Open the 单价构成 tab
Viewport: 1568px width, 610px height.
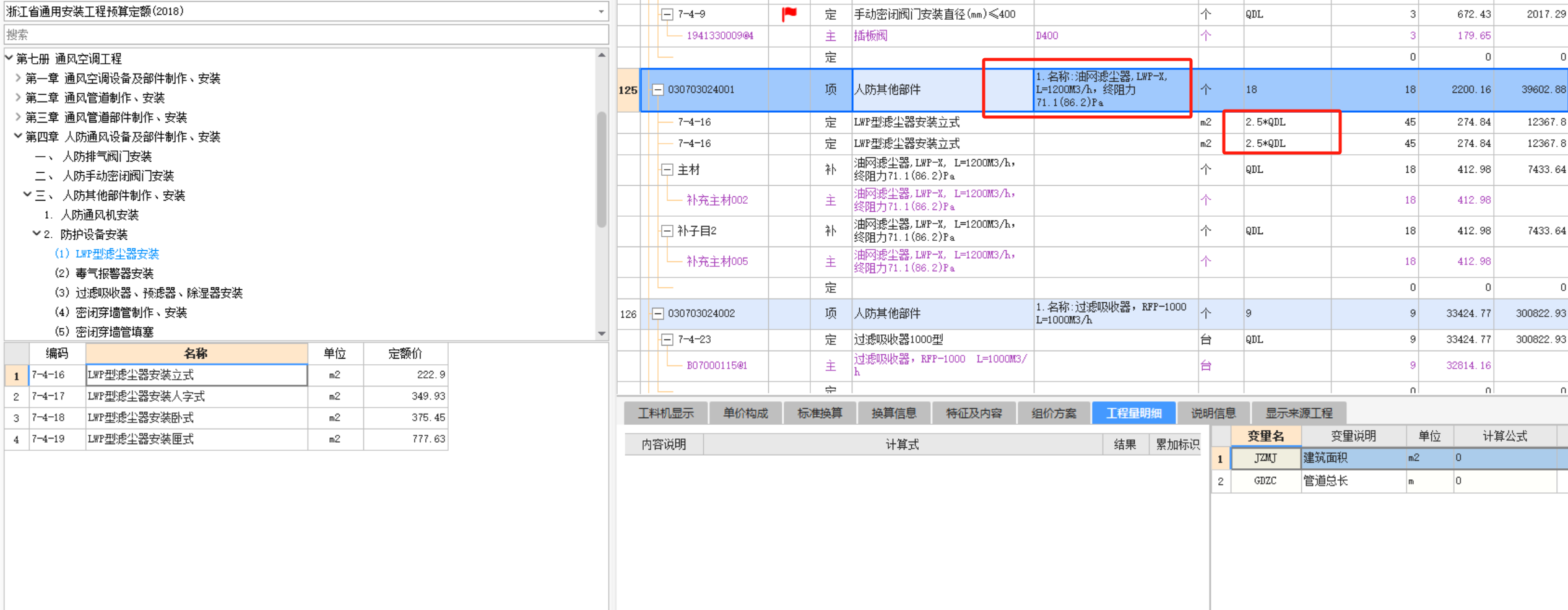pos(745,413)
